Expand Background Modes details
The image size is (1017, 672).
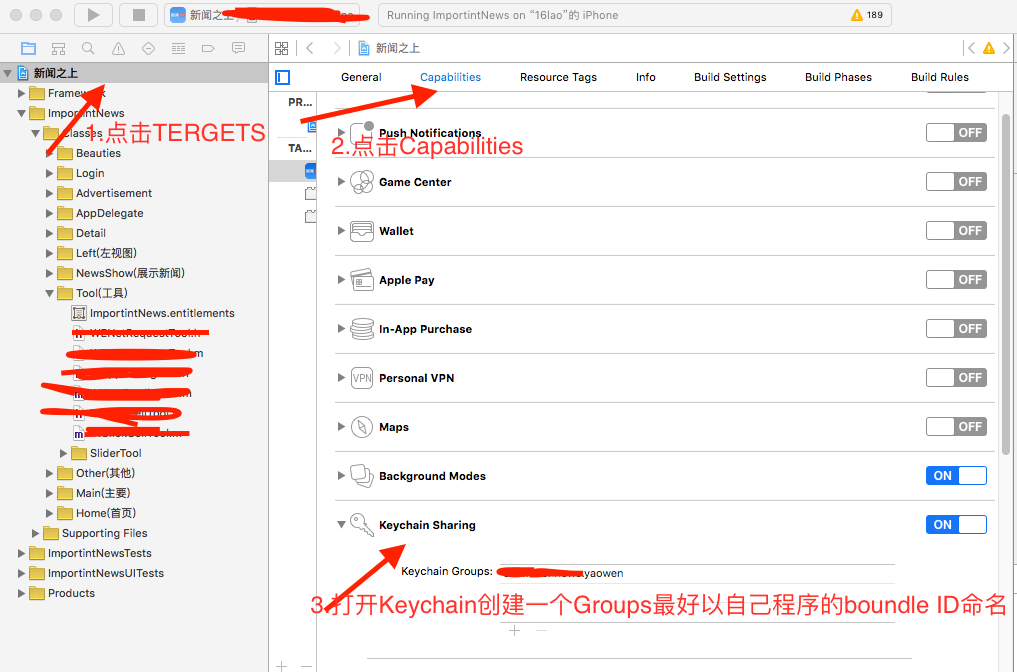(x=341, y=475)
